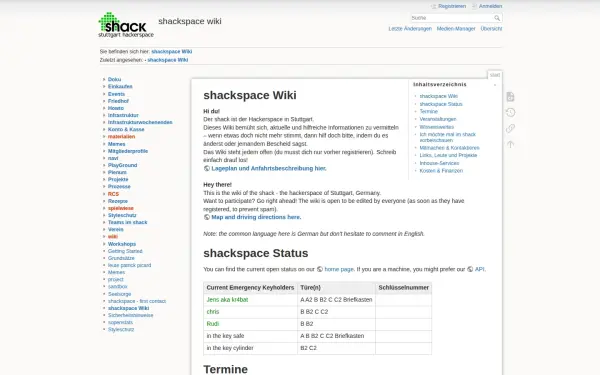
Task: Select 'in the key cylinder' table cell
Action: (x=251, y=348)
